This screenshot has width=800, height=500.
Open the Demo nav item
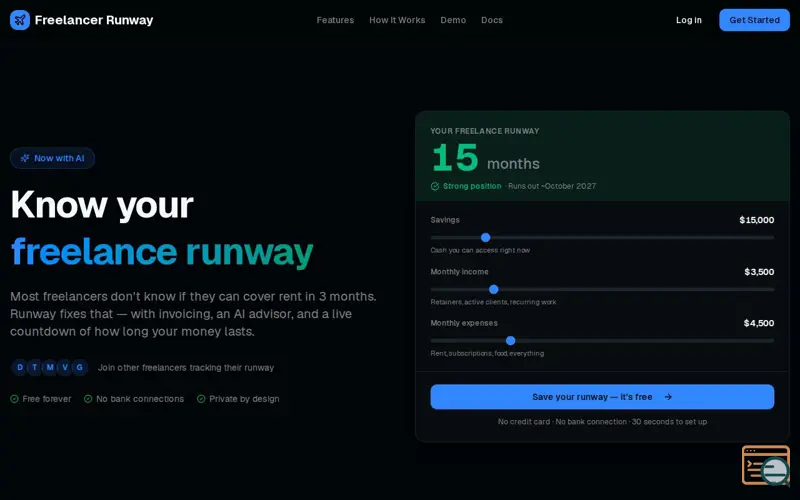tap(453, 20)
